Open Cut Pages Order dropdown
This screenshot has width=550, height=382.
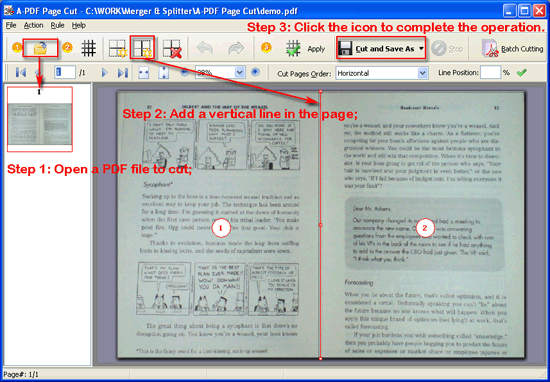423,73
